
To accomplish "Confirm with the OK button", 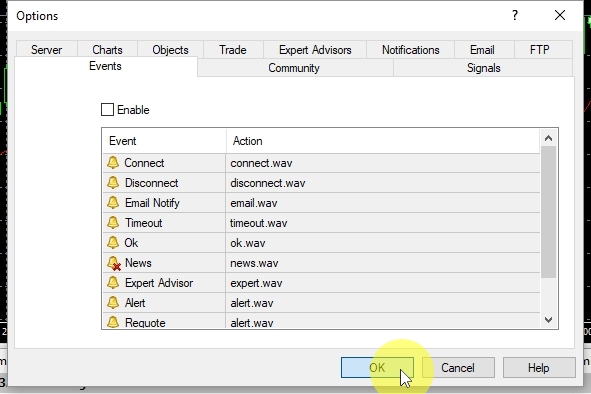I will tap(377, 368).
